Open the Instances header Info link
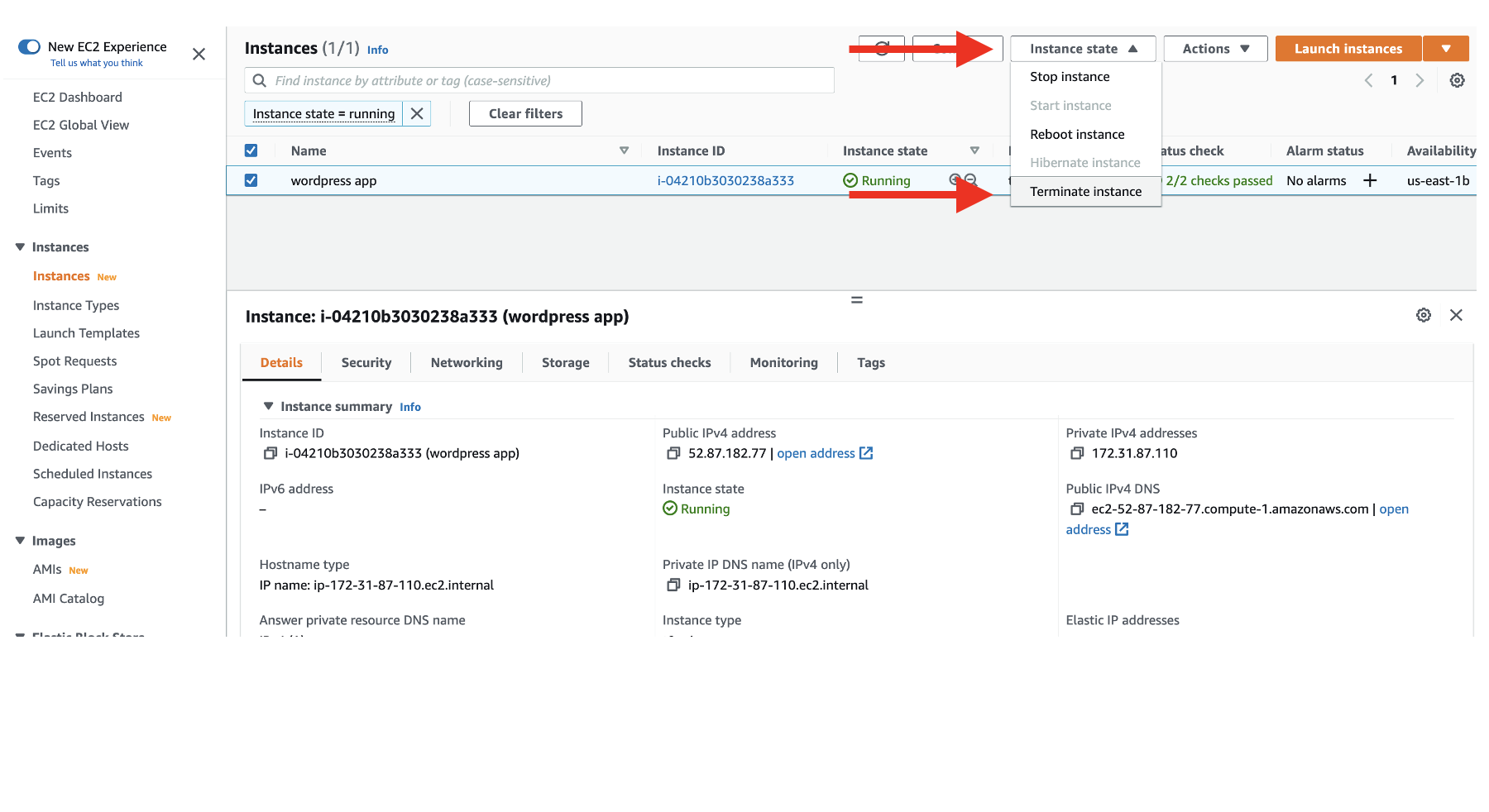 pyautogui.click(x=377, y=50)
